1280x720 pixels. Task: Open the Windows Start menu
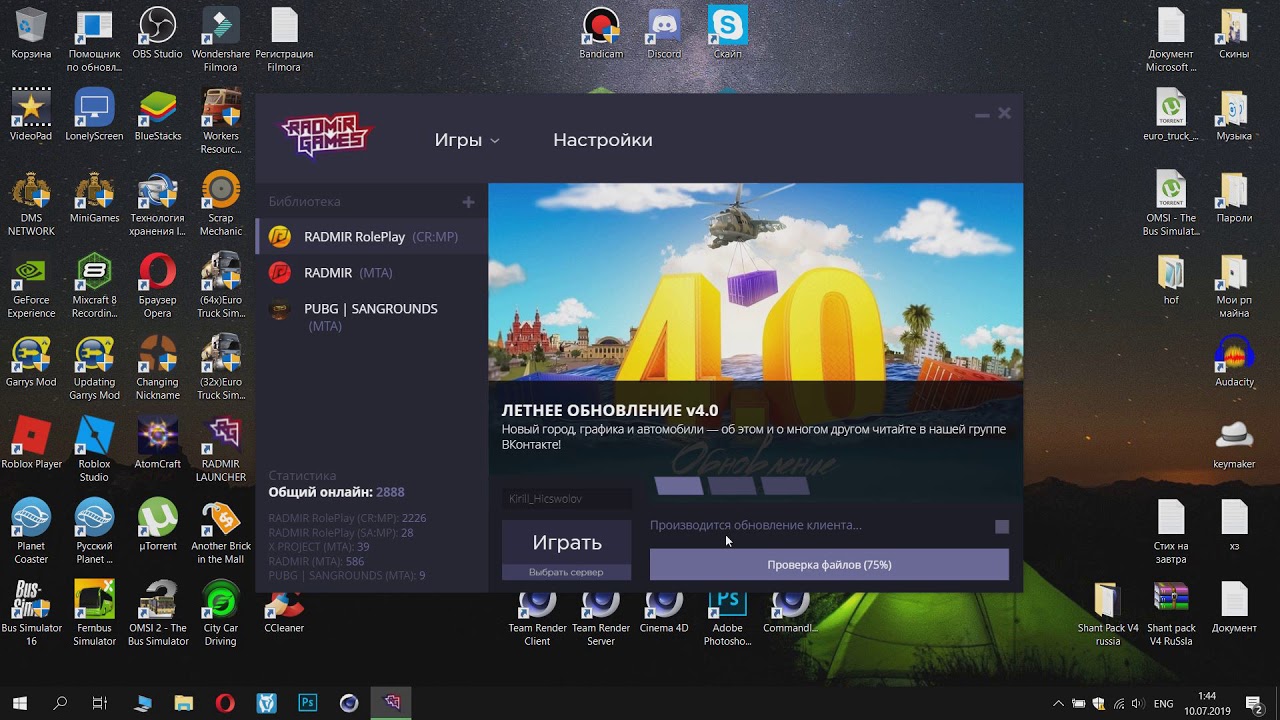[x=20, y=703]
